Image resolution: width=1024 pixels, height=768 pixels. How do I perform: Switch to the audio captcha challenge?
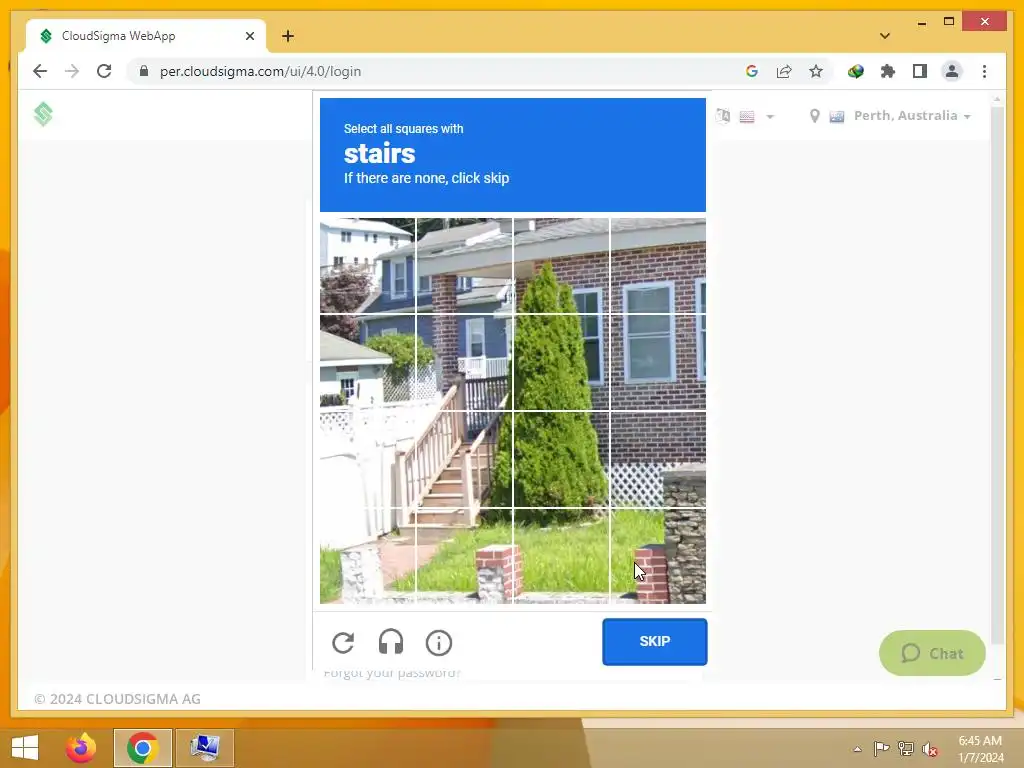pyautogui.click(x=391, y=643)
